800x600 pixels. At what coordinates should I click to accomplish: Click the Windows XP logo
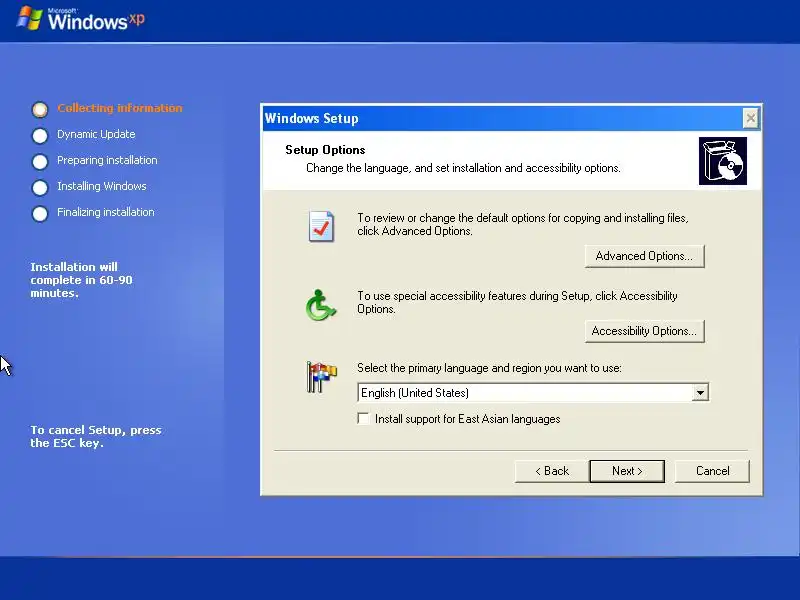tap(81, 19)
